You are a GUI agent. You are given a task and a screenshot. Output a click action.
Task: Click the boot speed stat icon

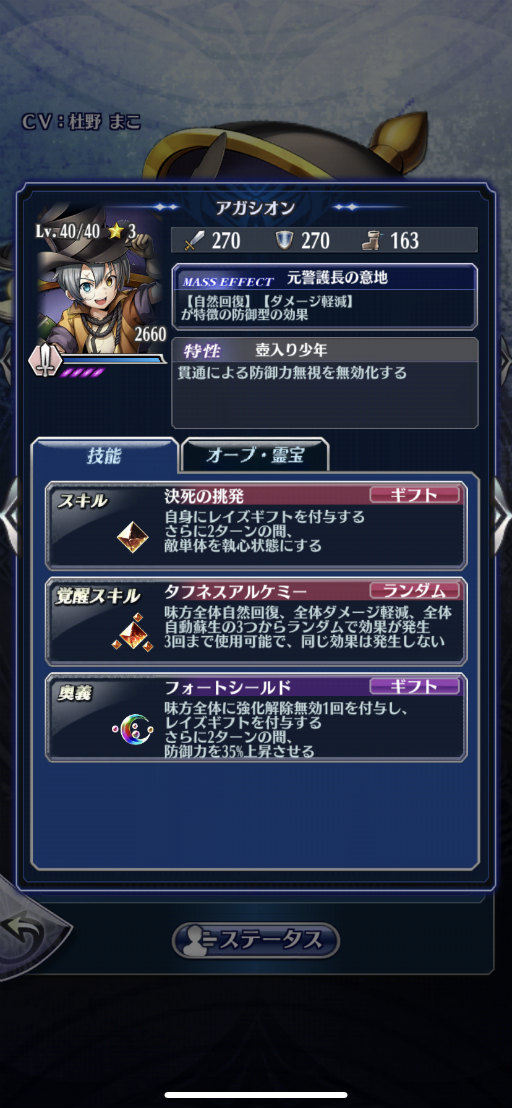pyautogui.click(x=373, y=241)
